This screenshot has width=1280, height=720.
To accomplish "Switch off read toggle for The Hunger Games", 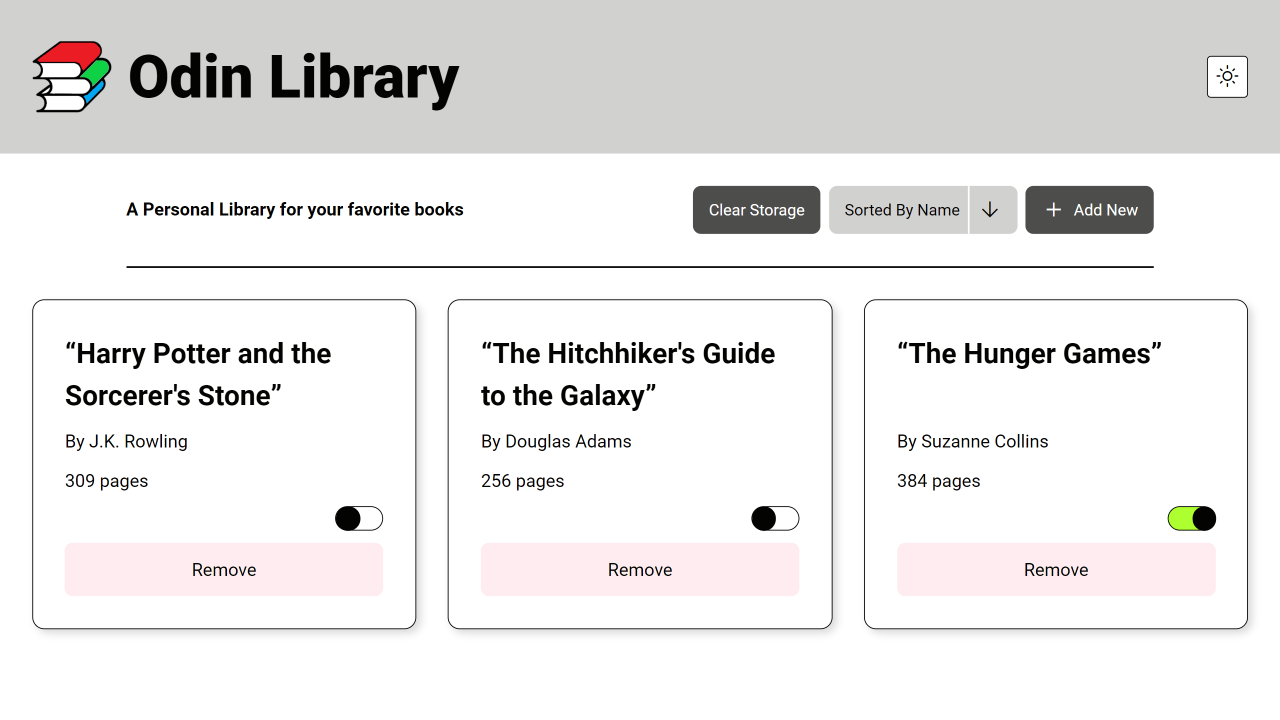I will click(1192, 518).
